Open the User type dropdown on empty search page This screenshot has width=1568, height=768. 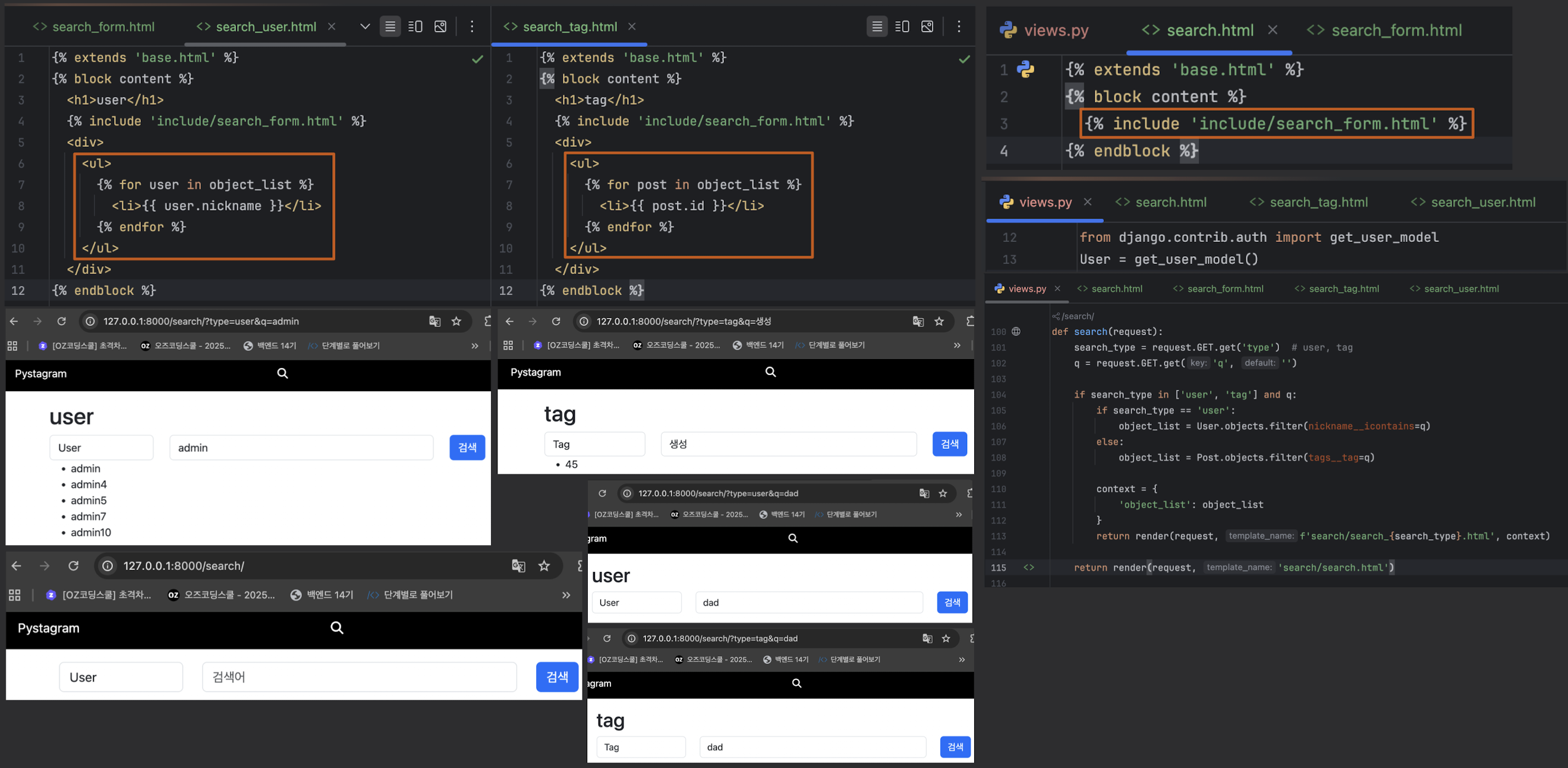[x=121, y=676]
